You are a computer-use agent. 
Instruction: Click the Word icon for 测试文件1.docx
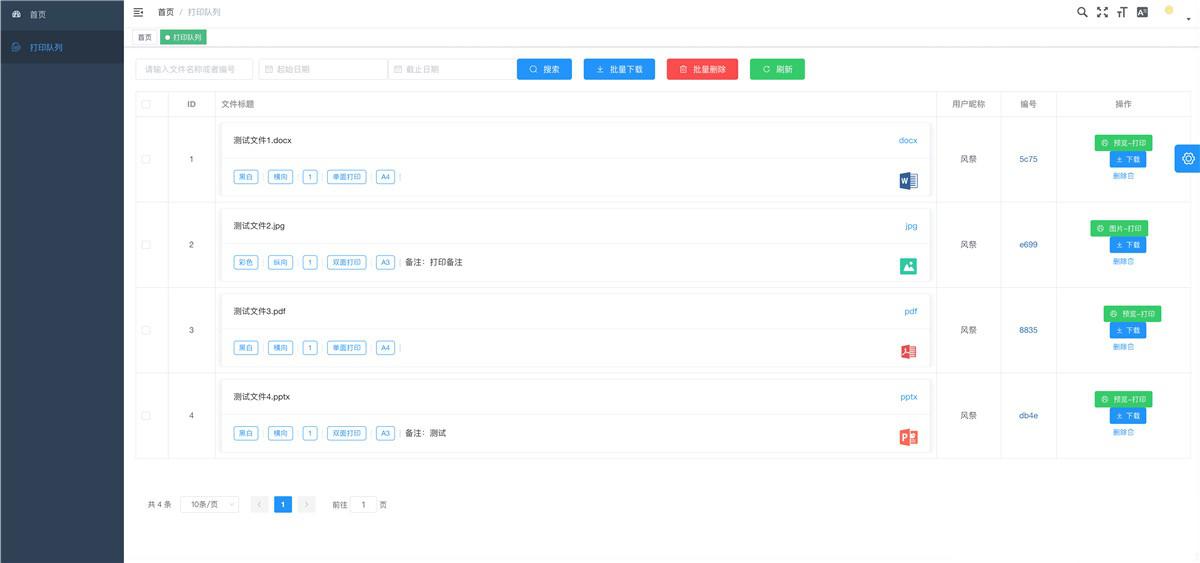(908, 181)
